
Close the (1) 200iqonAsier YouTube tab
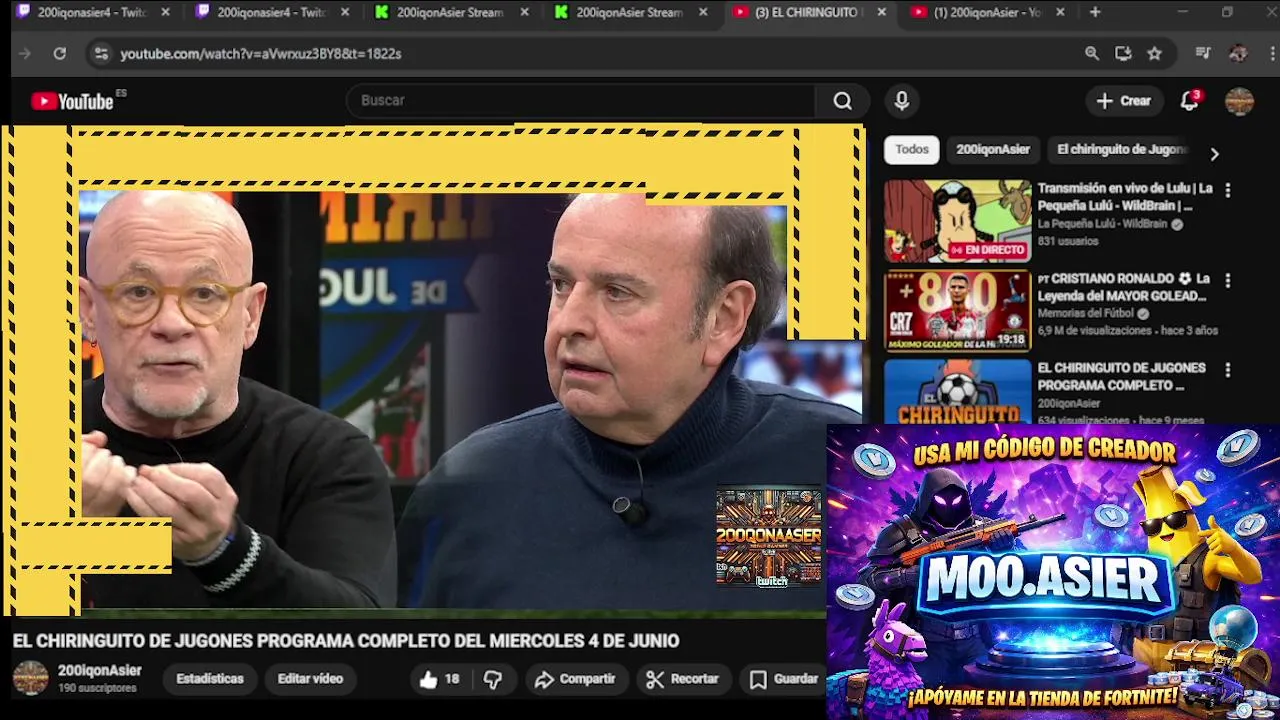pos(1060,13)
